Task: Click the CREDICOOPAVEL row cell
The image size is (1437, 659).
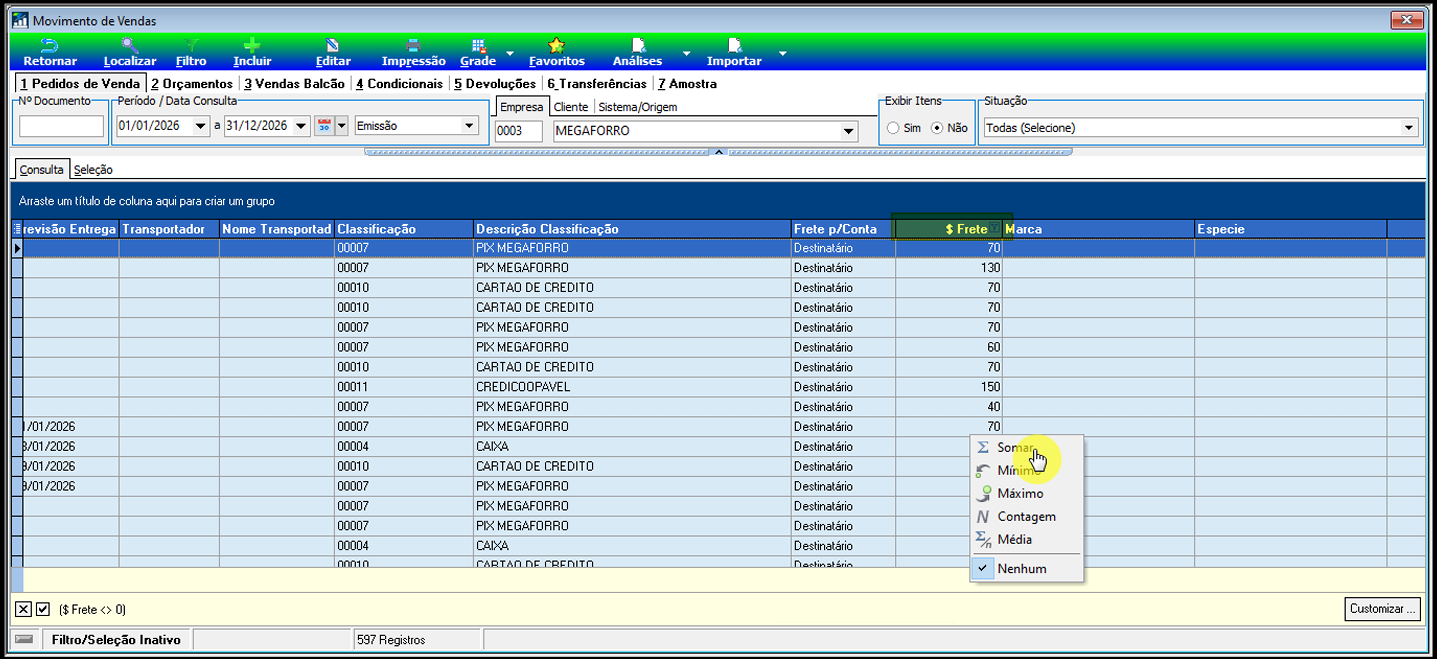Action: tap(632, 387)
